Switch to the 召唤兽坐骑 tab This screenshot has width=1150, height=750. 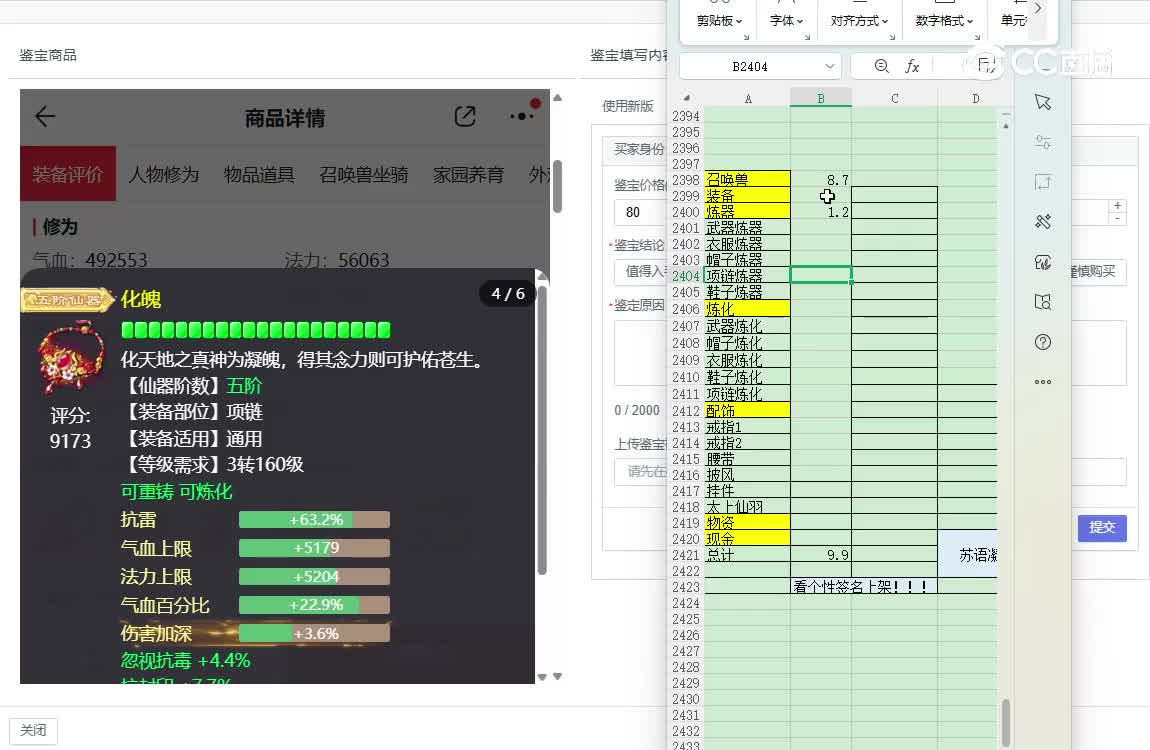tap(364, 175)
